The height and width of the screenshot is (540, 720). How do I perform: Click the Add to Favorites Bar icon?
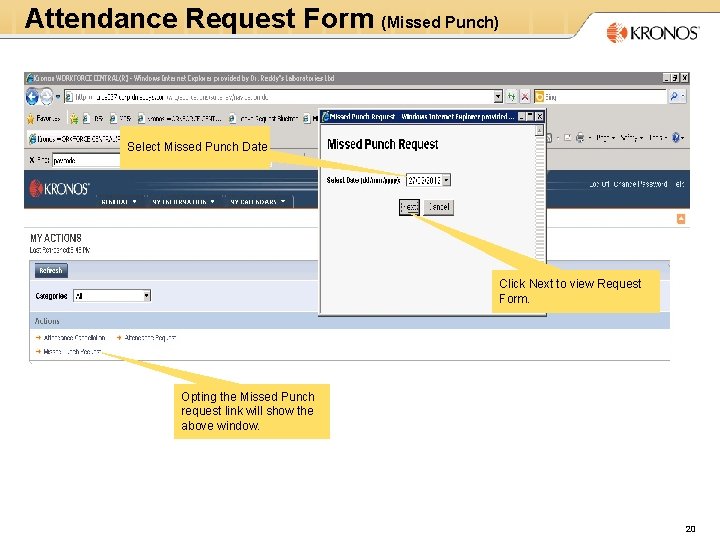click(x=73, y=119)
